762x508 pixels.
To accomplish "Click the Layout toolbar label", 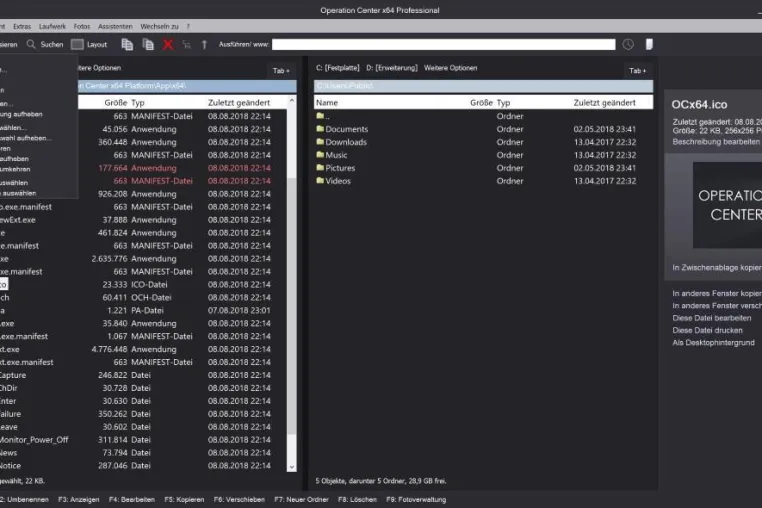I will [x=97, y=44].
